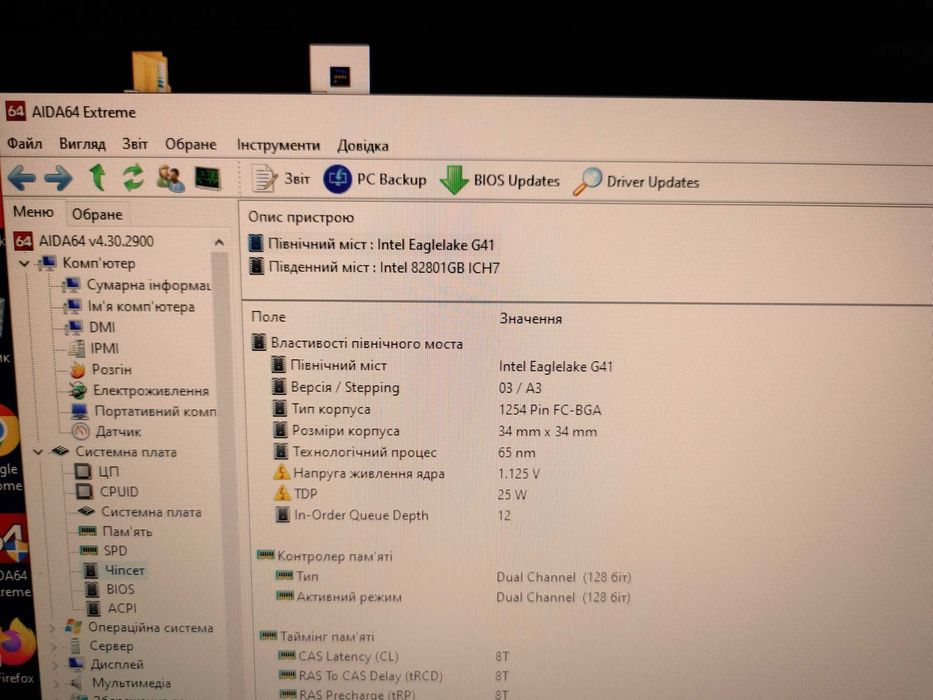Select AIDA64 v4.30.2900 root node
Screen dimensions: 933x700
(x=84, y=241)
